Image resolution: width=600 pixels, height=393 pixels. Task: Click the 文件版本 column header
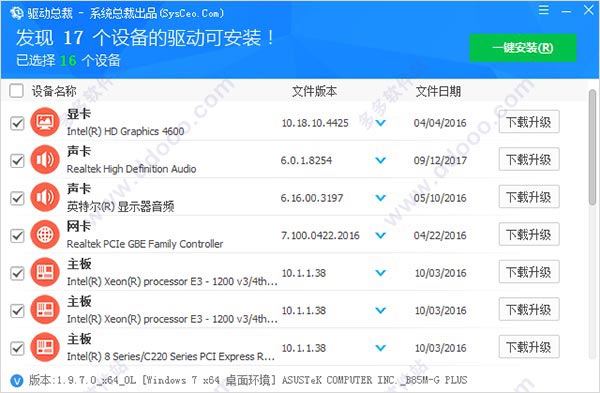click(314, 91)
